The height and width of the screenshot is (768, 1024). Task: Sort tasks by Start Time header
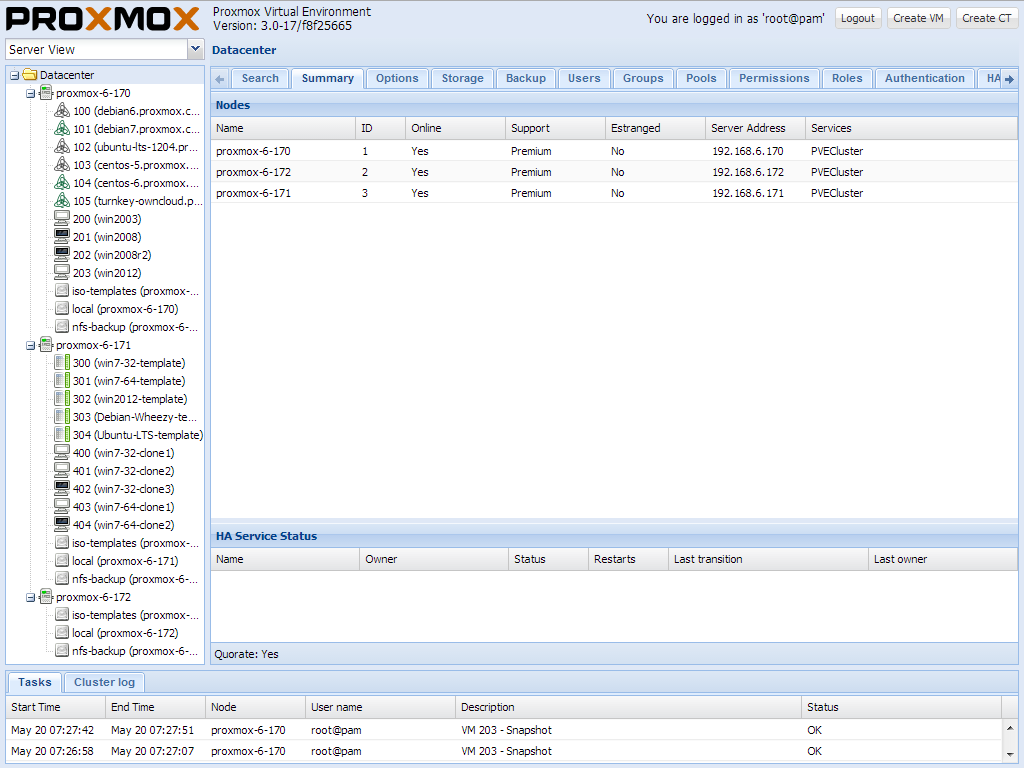click(56, 707)
